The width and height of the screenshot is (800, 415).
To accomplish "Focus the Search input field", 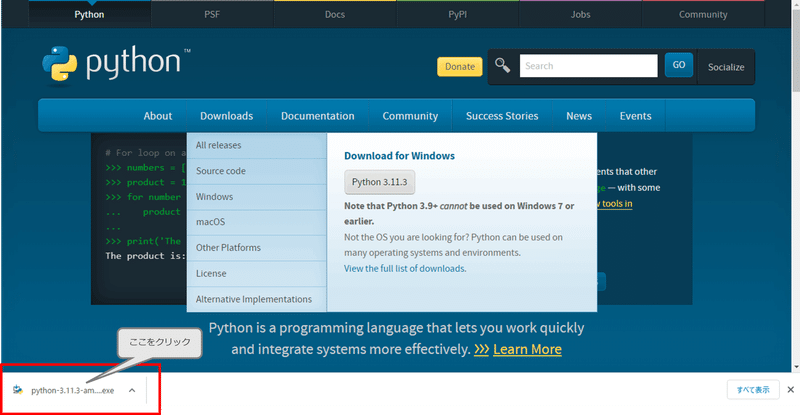I will click(x=588, y=66).
